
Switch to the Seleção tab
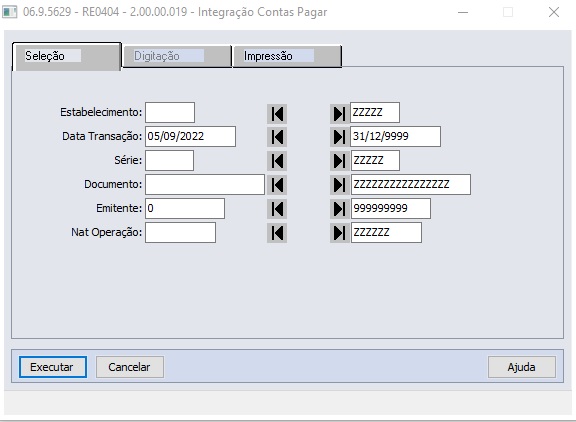[67, 56]
